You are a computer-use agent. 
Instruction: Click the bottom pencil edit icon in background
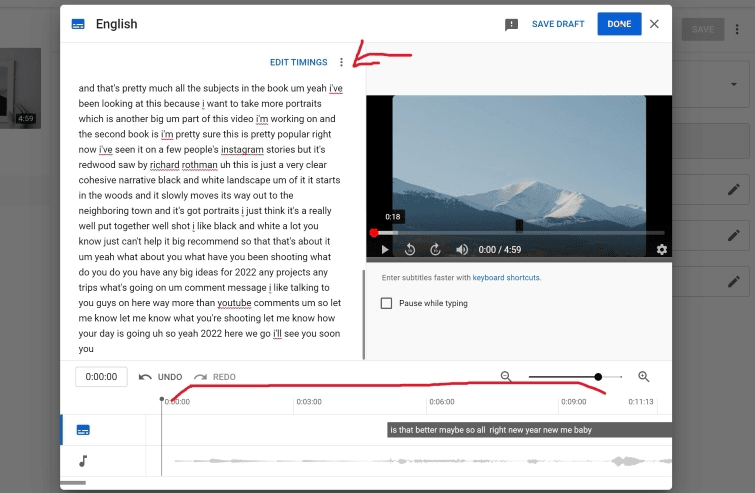click(x=733, y=282)
